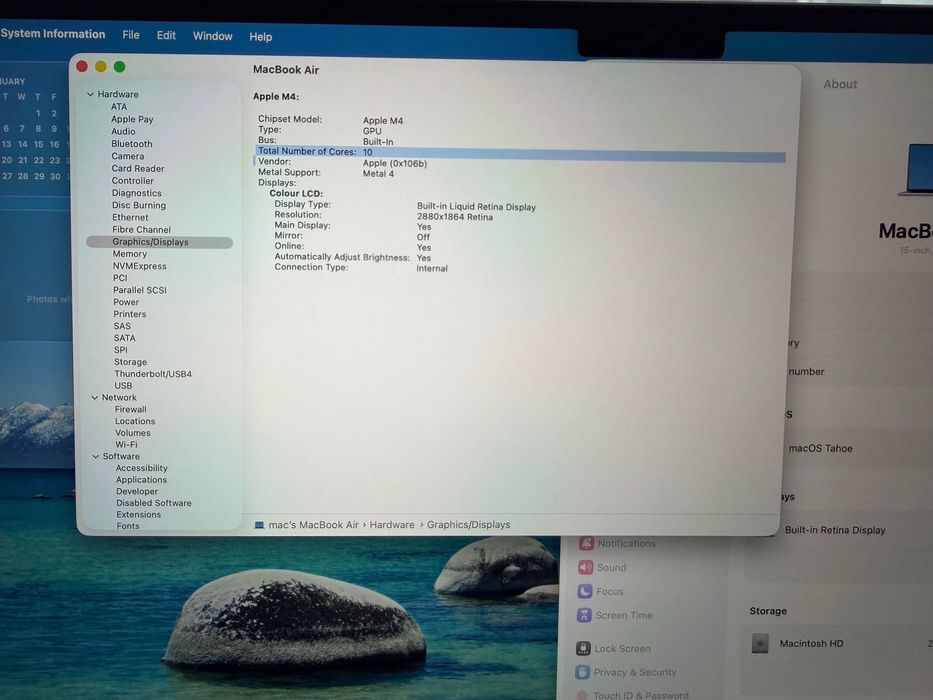The image size is (933, 700).
Task: Open the Screen Time hourglass icon
Action: click(x=584, y=615)
